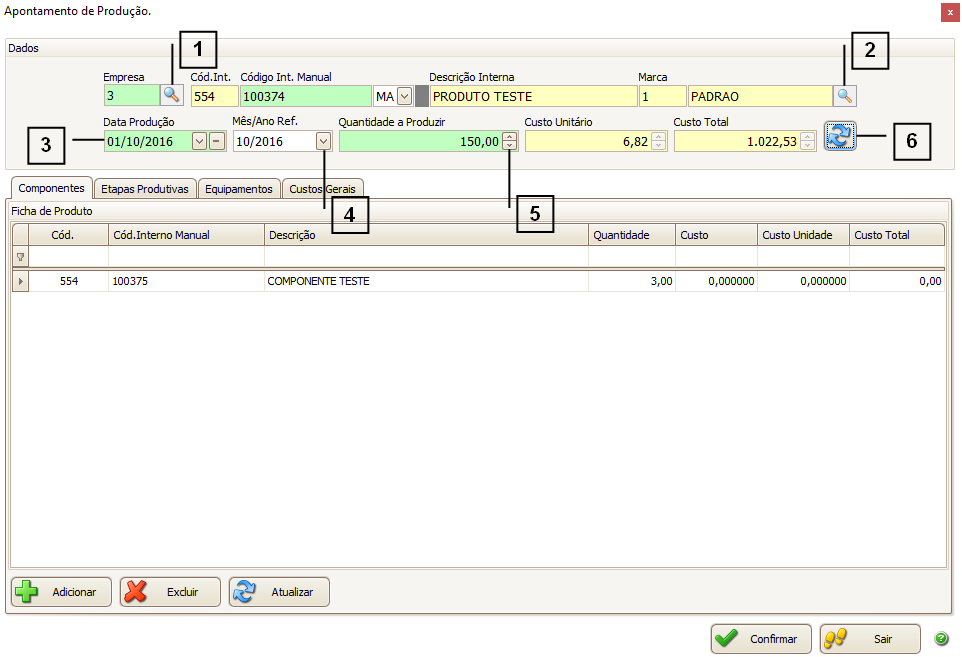Click the Adicionar button
This screenshot has width=962, height=657.
click(x=62, y=592)
